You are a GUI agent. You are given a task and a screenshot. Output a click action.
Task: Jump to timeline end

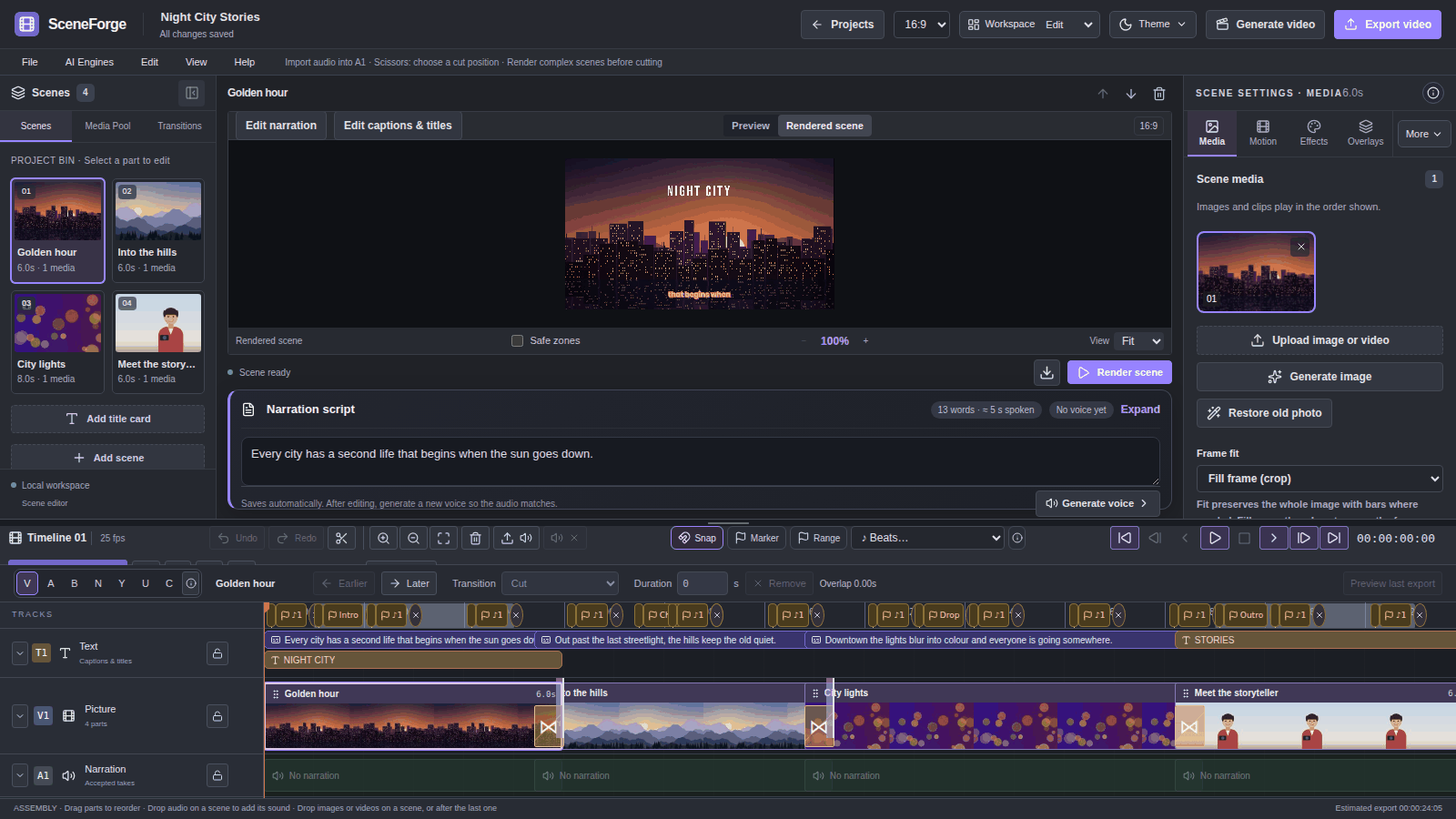point(1334,538)
